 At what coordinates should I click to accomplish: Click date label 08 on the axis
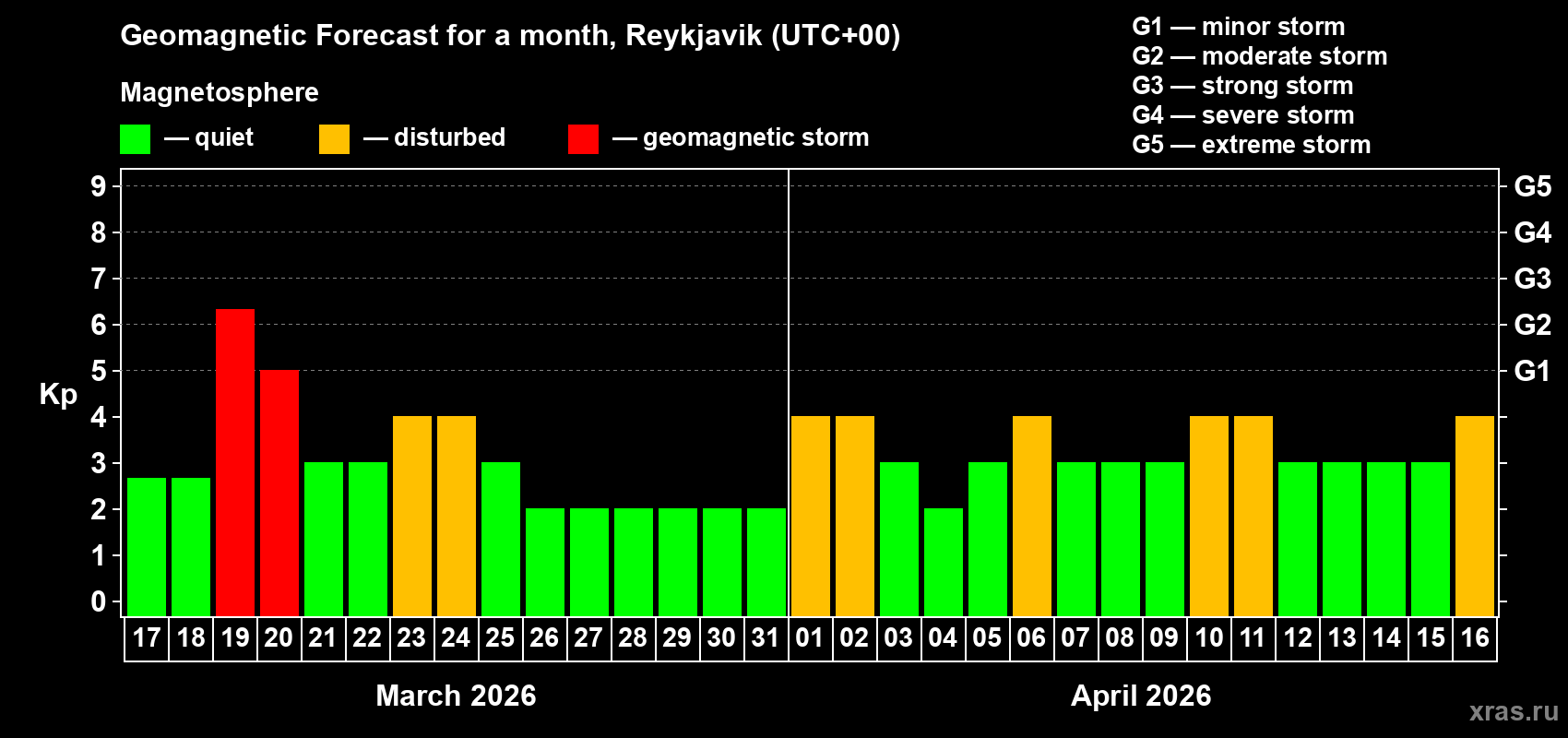pos(1120,637)
